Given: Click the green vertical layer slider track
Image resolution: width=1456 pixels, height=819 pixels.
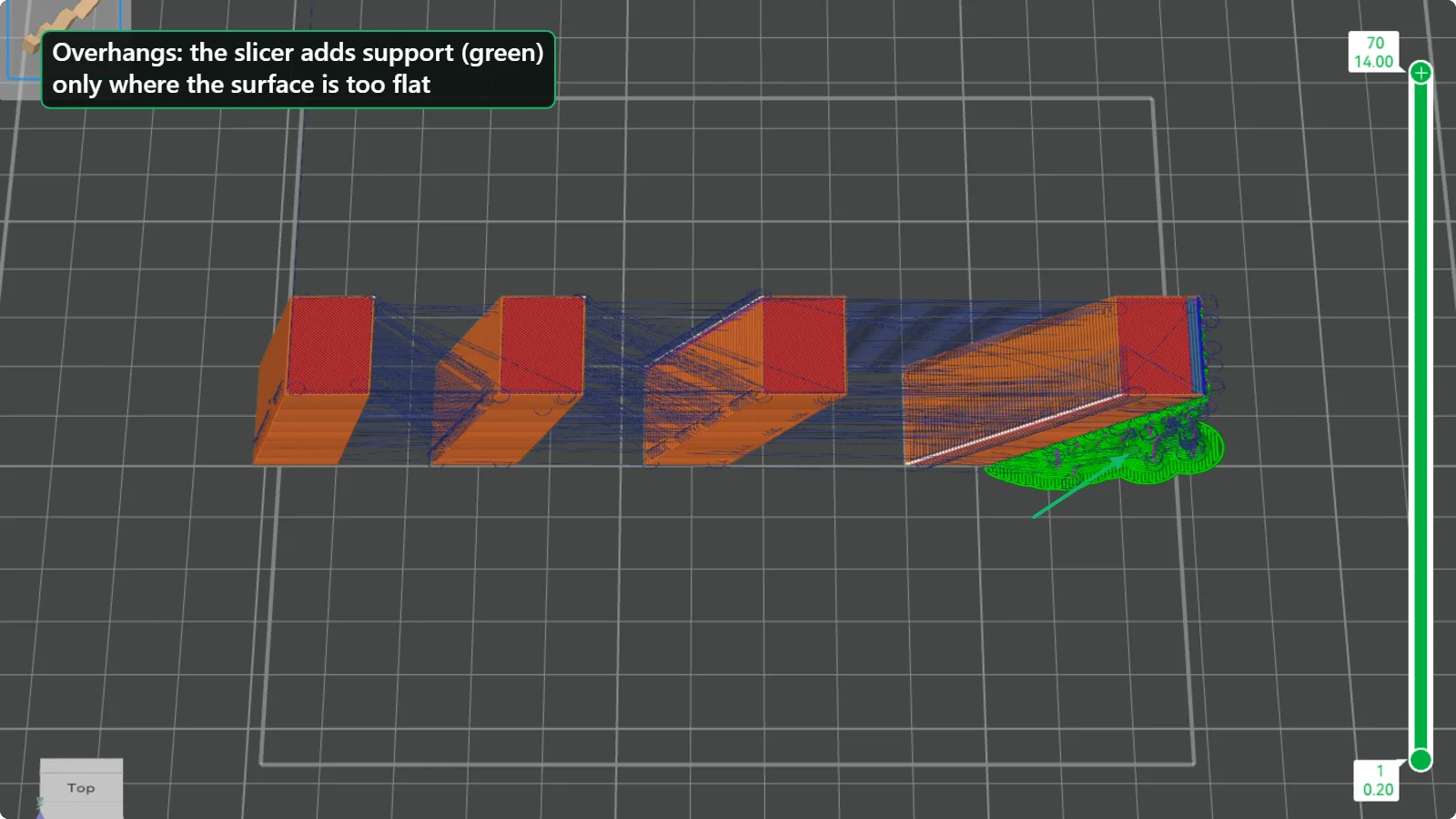Looking at the screenshot, I should tap(1421, 416).
